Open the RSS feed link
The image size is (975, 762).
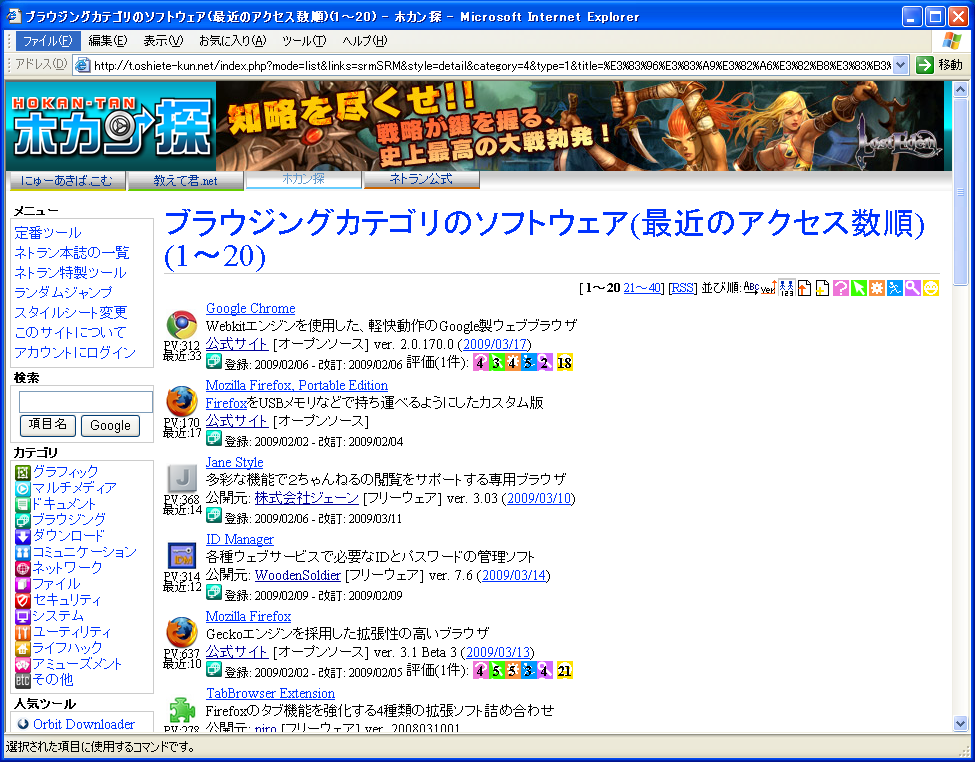(682, 288)
